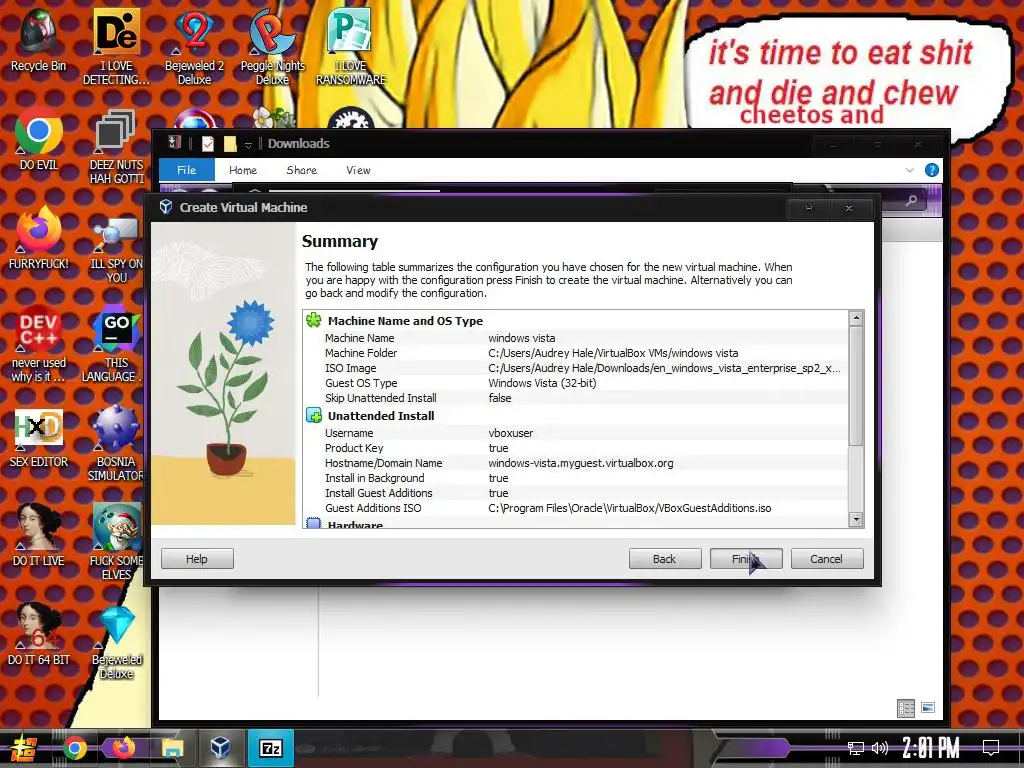Open I LOVE RANSOMWARE Publisher shortcut

(351, 46)
